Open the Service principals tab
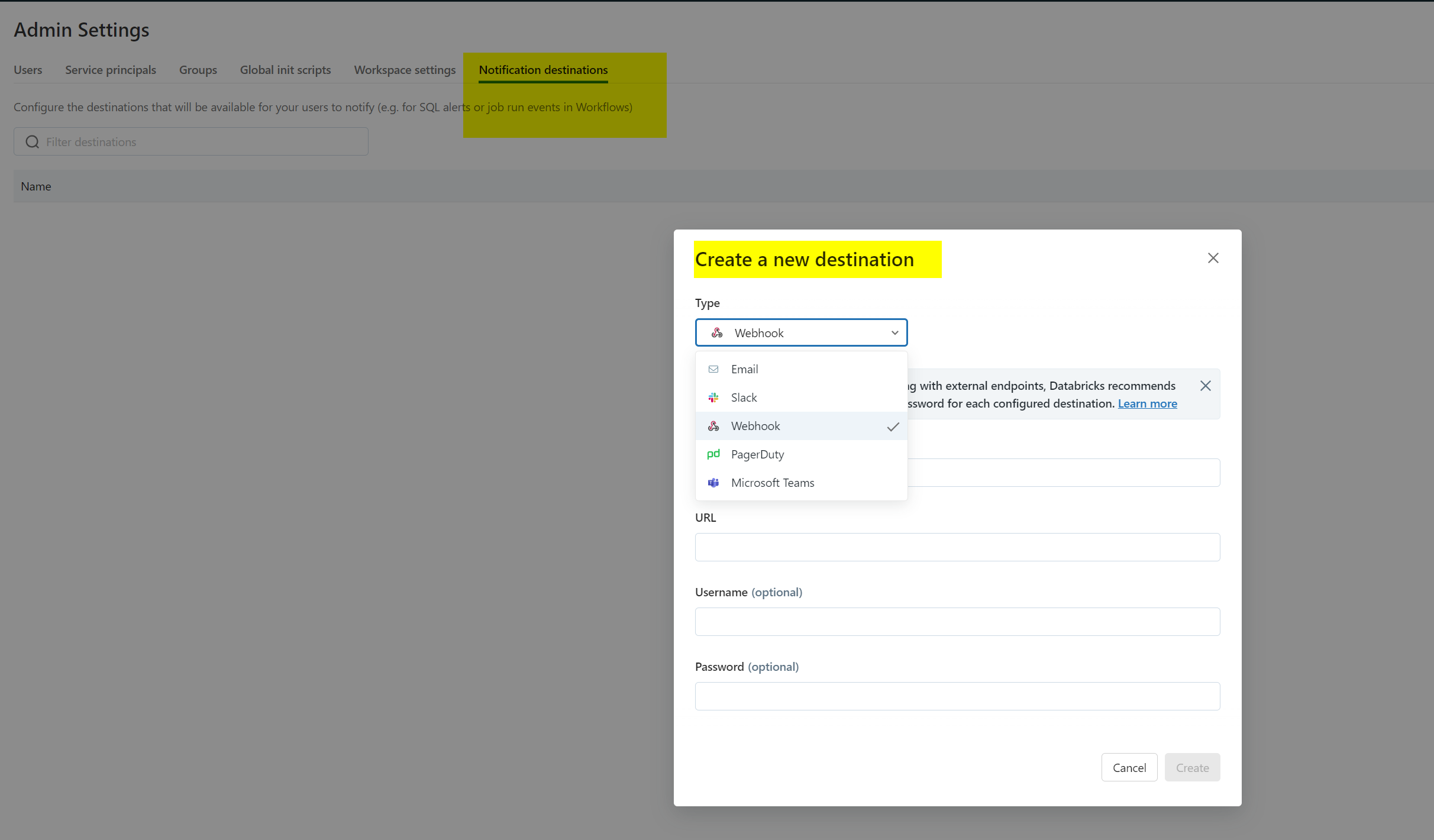 click(x=110, y=70)
